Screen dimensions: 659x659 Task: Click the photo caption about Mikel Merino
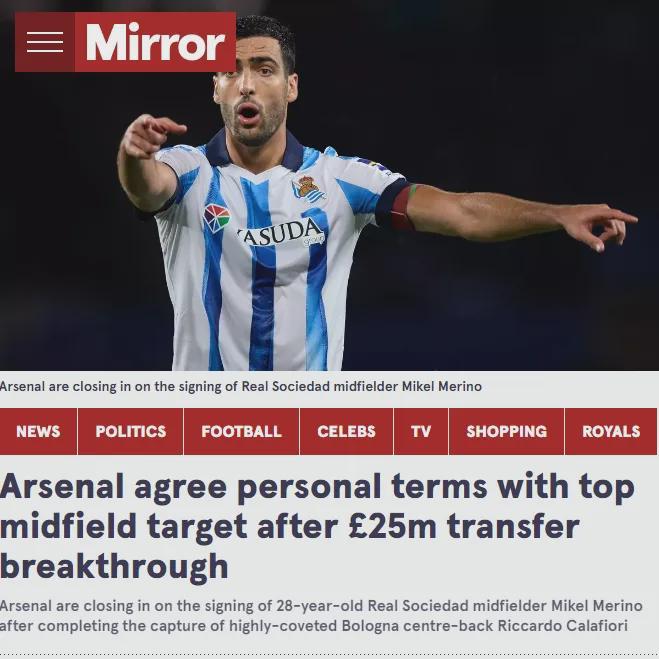pos(241,386)
